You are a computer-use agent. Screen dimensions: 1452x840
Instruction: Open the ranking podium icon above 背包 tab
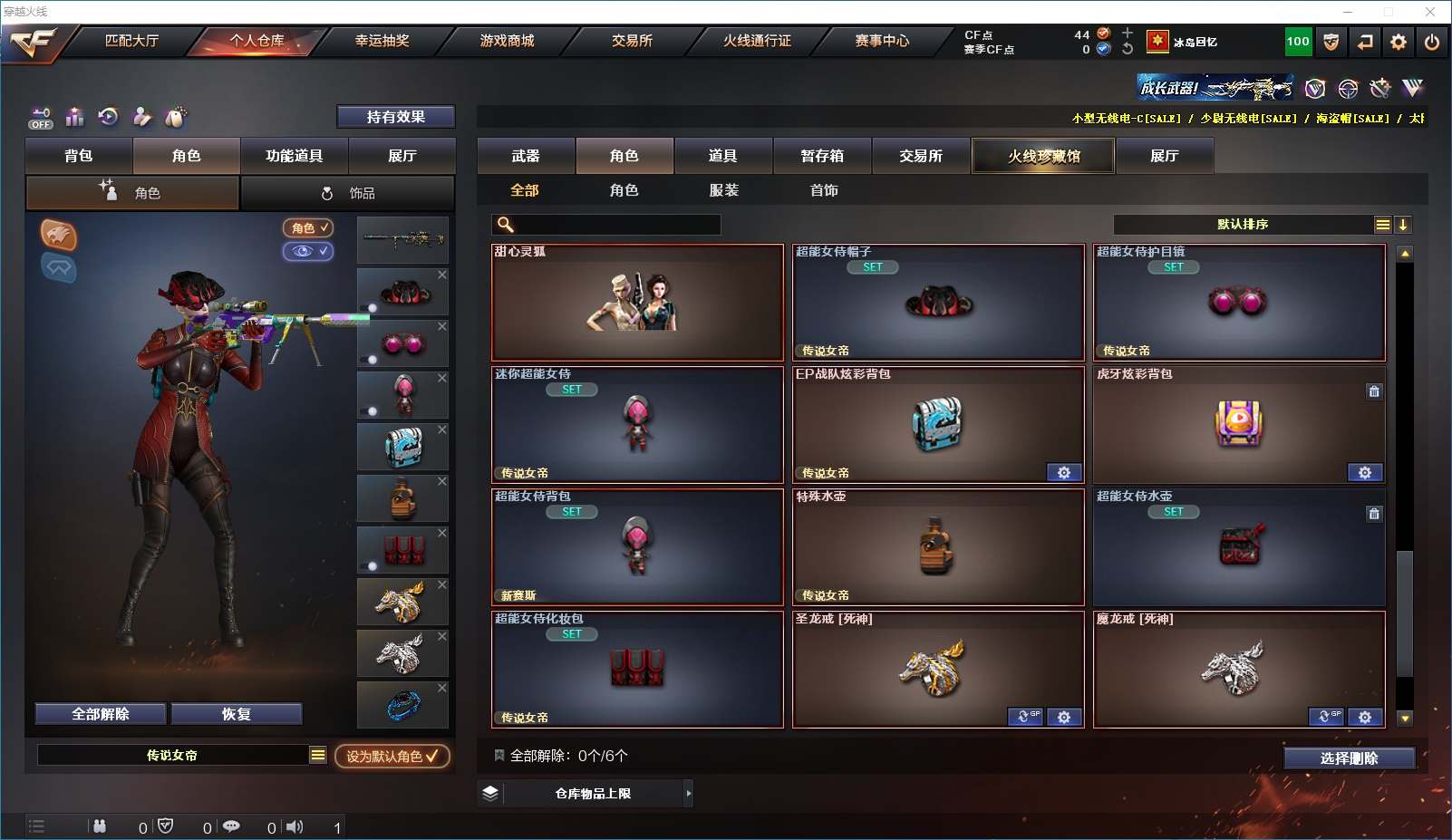click(x=75, y=117)
